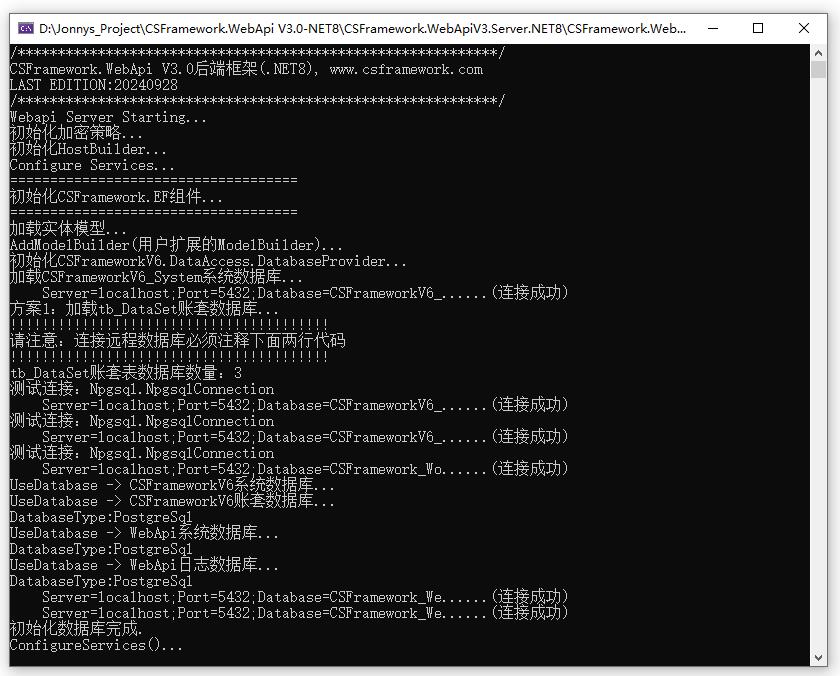Click the '初始化HostBuilder...' log line
840x676 pixels.
tap(85, 149)
